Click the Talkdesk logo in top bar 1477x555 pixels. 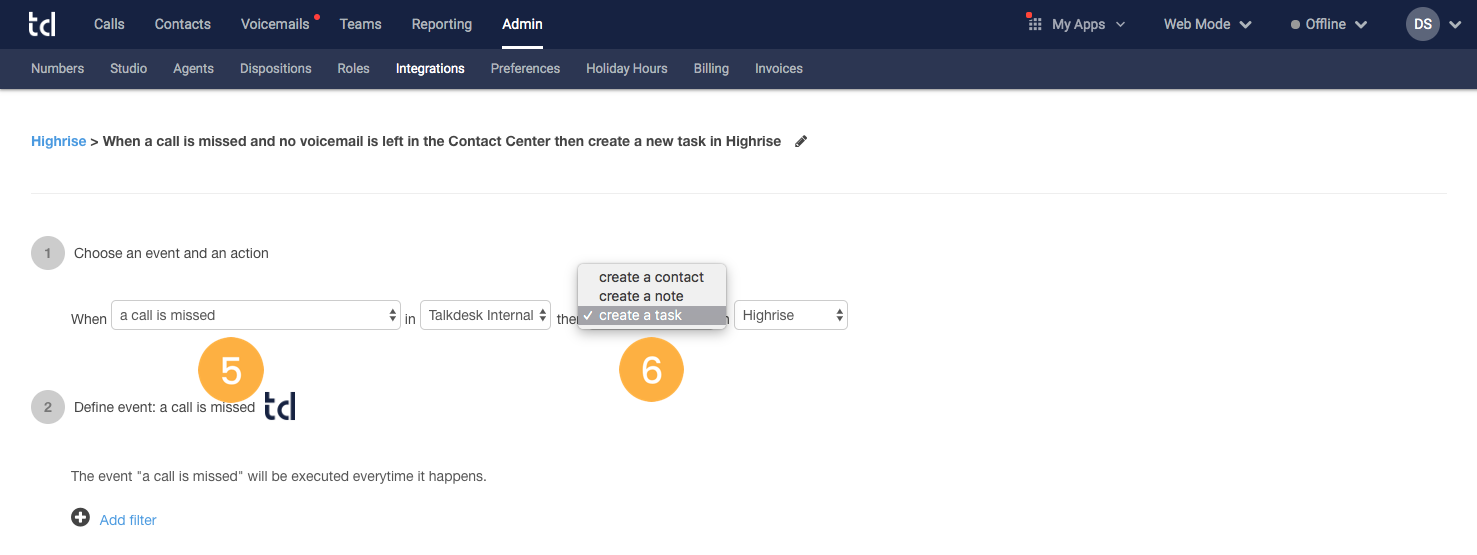(x=43, y=24)
